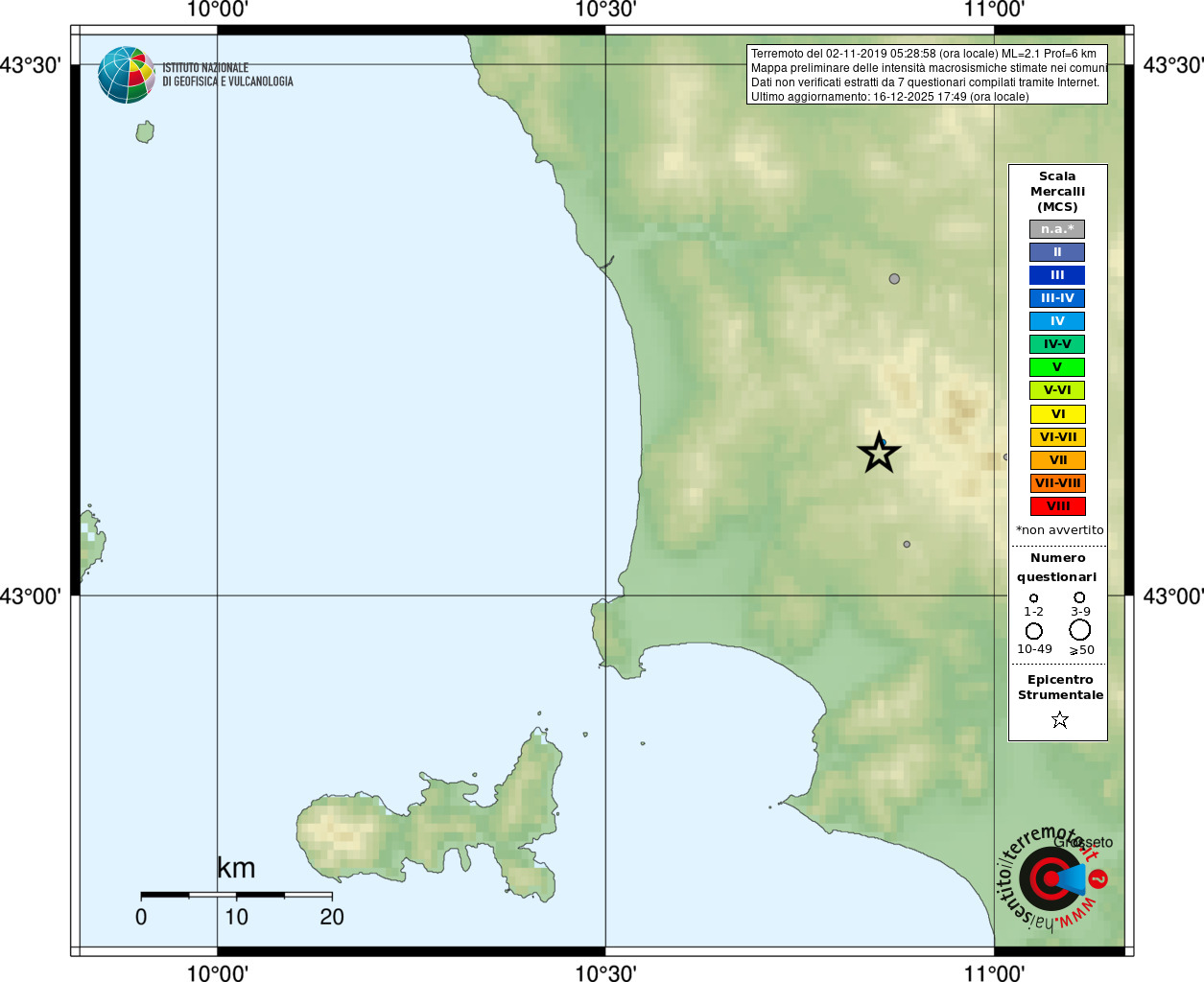
Task: Click the 10-49 questionnaire circle in legend
Action: point(1033,631)
